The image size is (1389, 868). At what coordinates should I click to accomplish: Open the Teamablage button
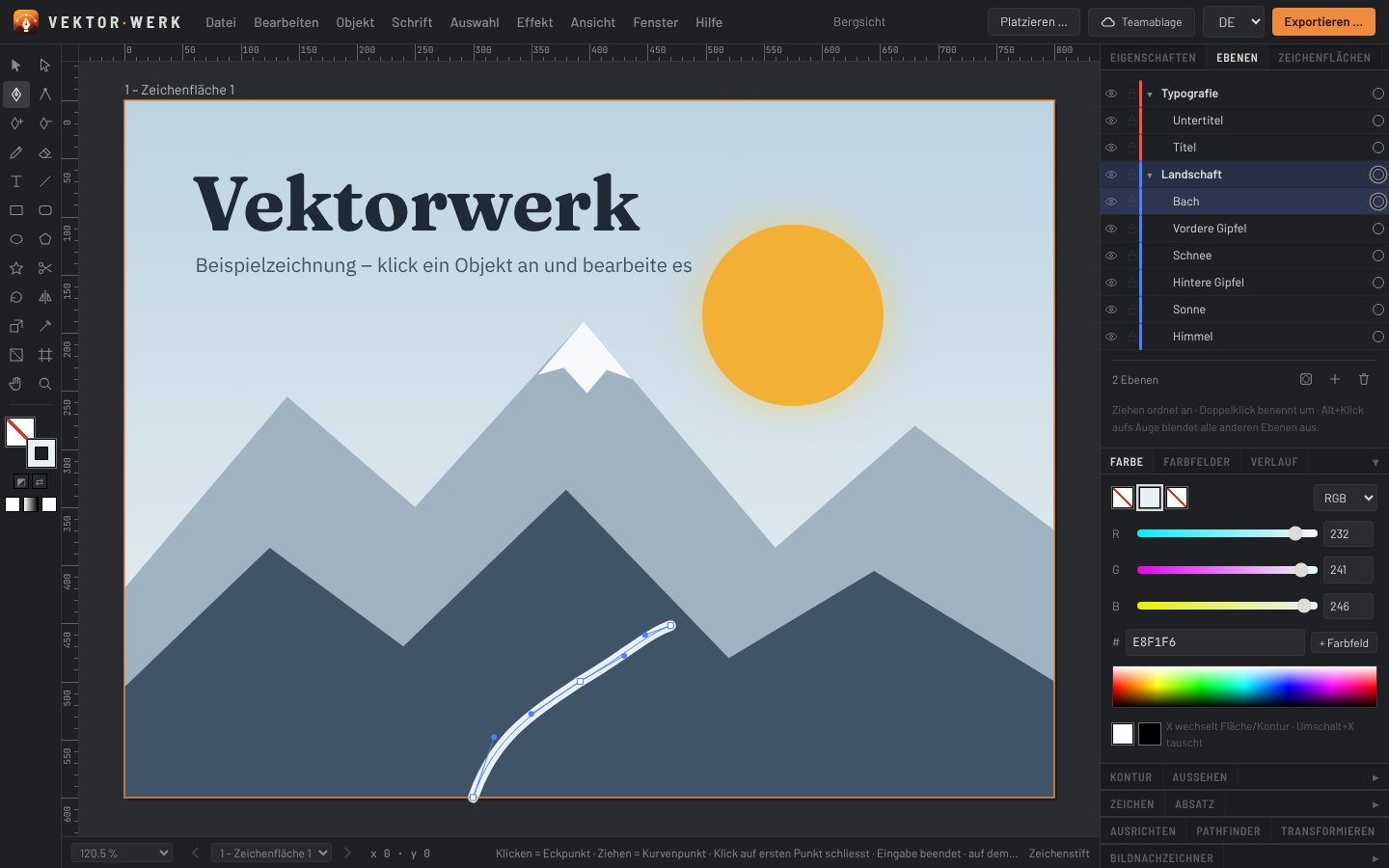[x=1142, y=22]
